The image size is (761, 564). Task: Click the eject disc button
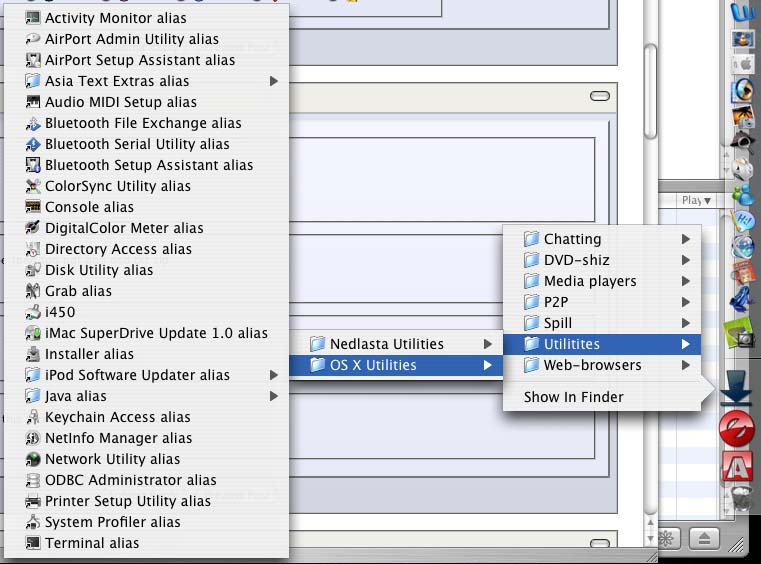(704, 538)
